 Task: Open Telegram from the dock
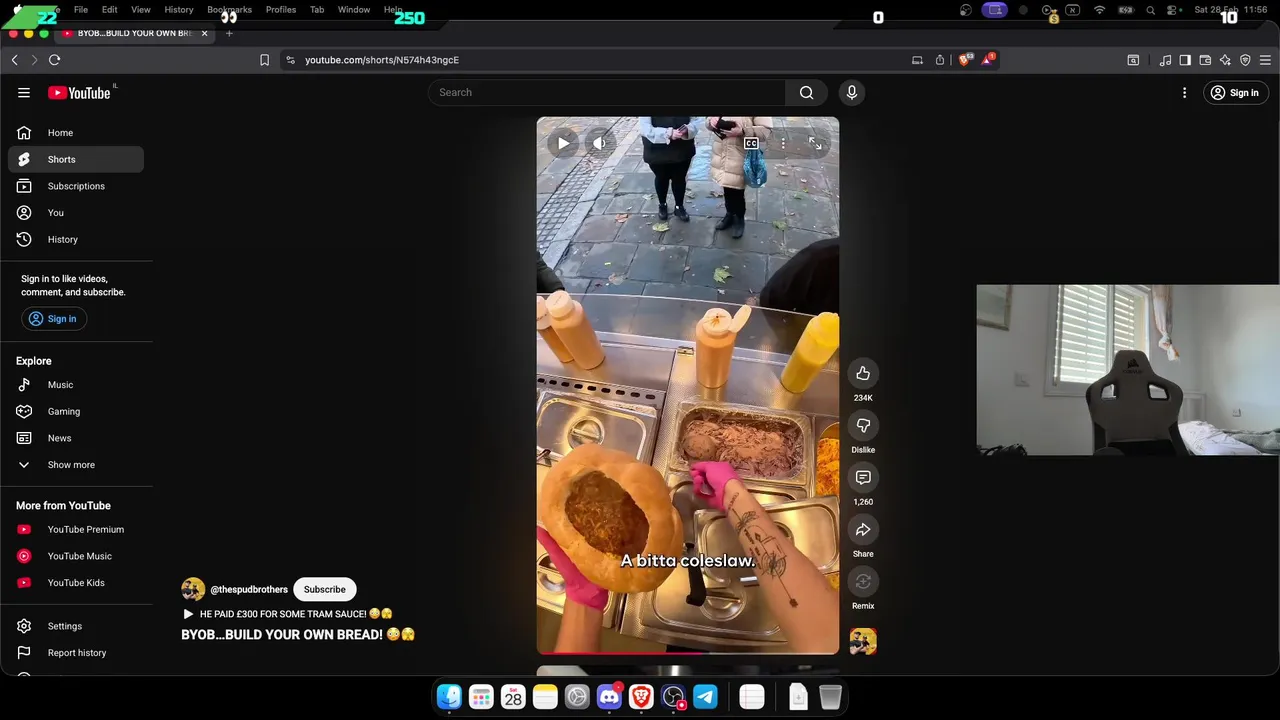coord(705,697)
